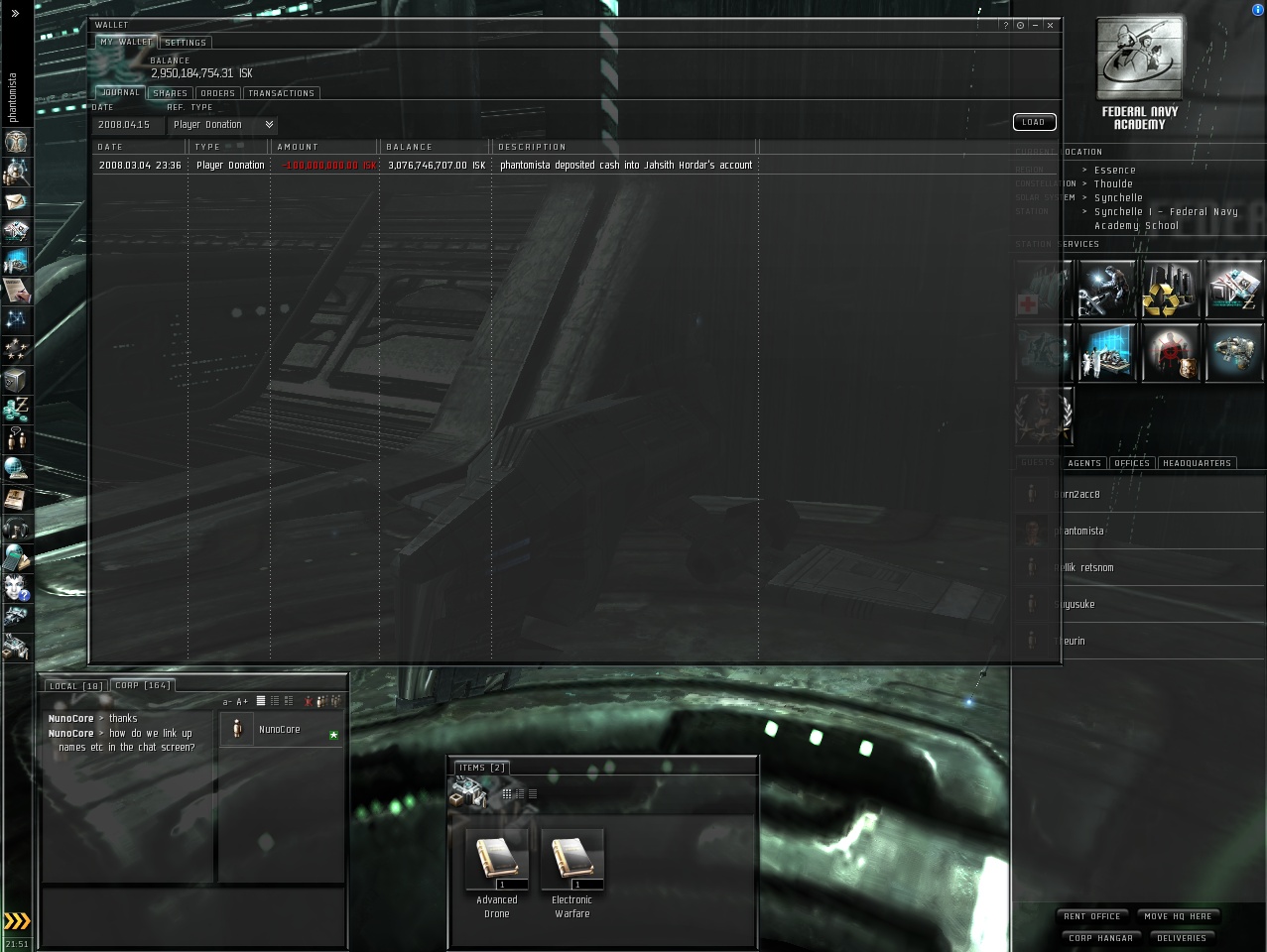Open the Offices tab in station panel
The height and width of the screenshot is (952, 1267).
click(1132, 463)
